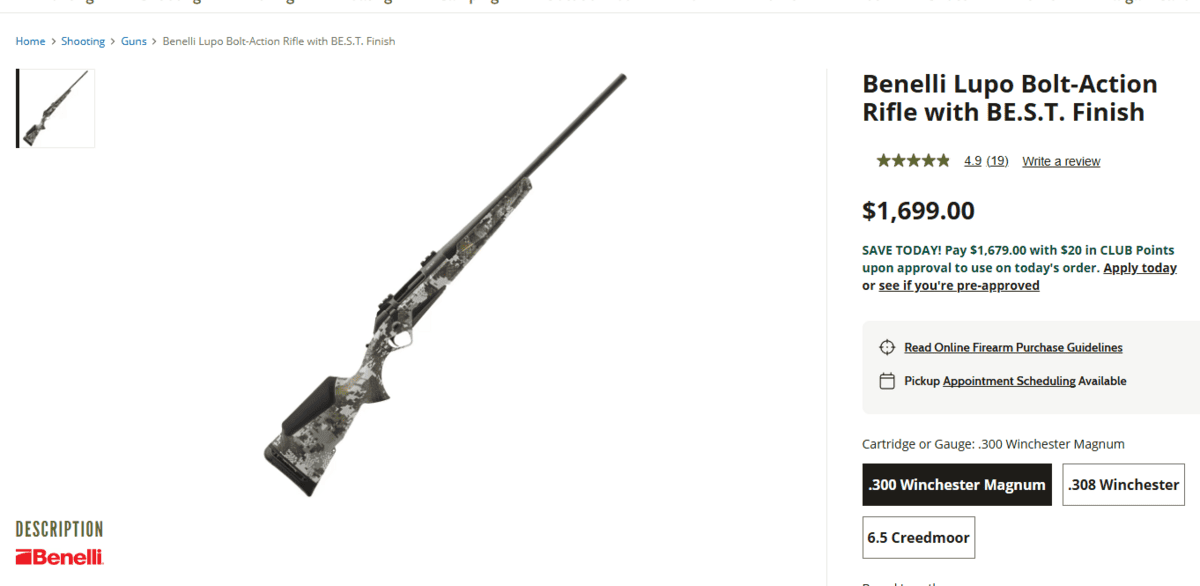Click the main rifle product image
1200x586 pixels.
pyautogui.click(x=446, y=283)
